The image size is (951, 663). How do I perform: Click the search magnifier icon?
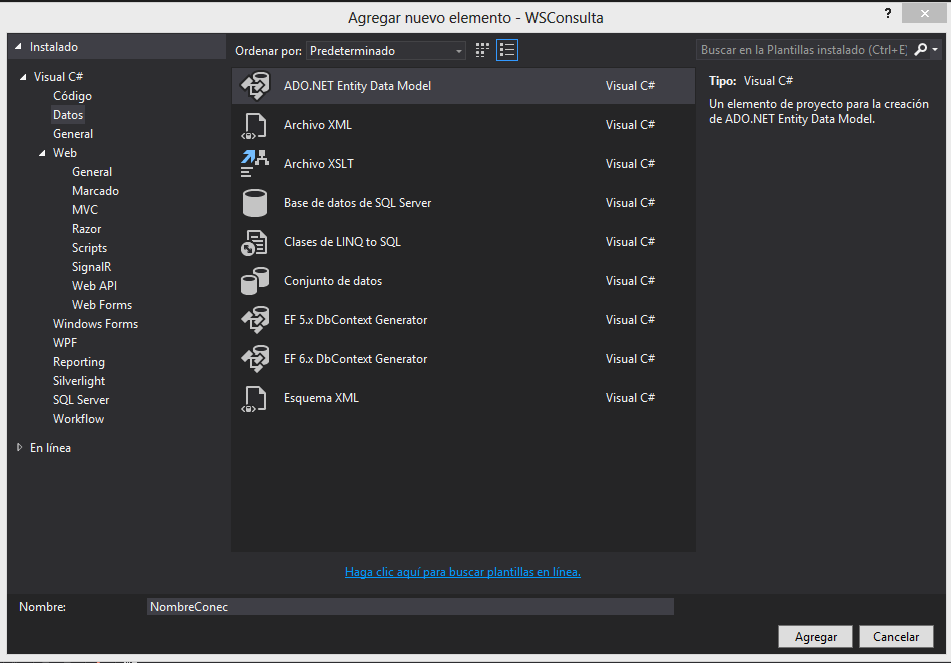coord(921,50)
